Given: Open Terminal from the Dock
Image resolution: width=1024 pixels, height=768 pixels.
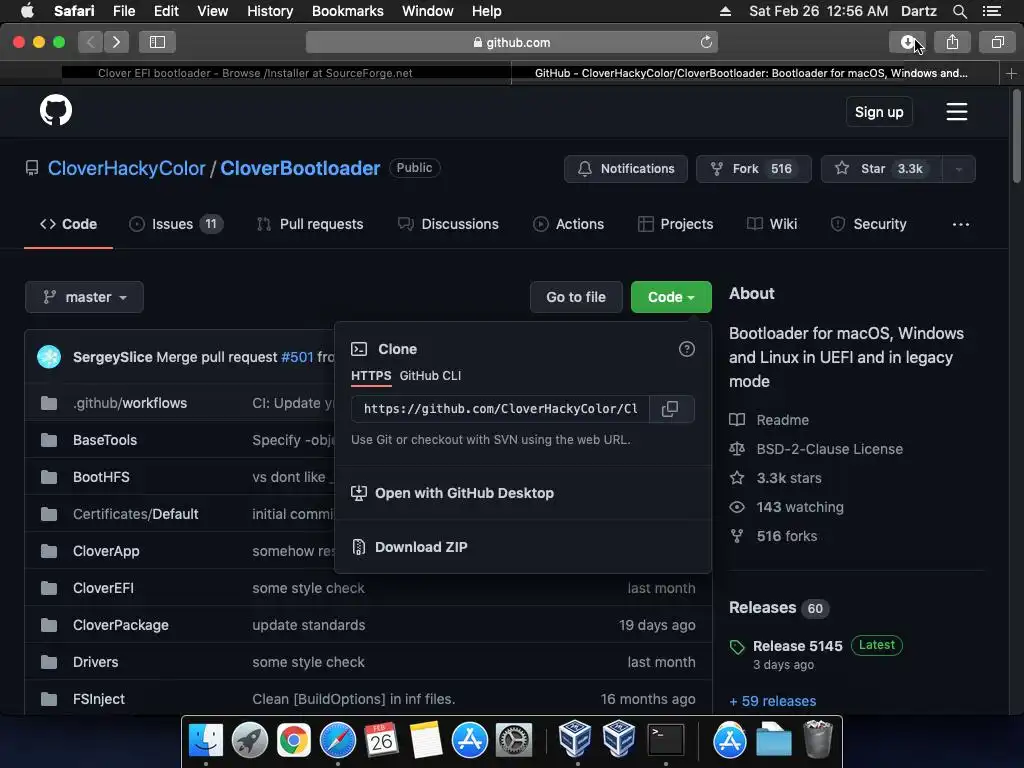Looking at the screenshot, I should click(665, 740).
